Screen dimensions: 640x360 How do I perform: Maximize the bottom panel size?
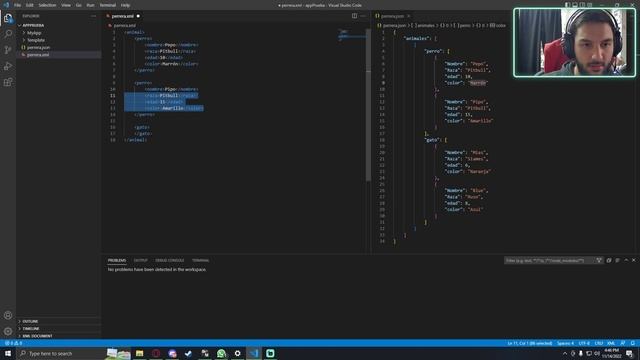(x=626, y=260)
